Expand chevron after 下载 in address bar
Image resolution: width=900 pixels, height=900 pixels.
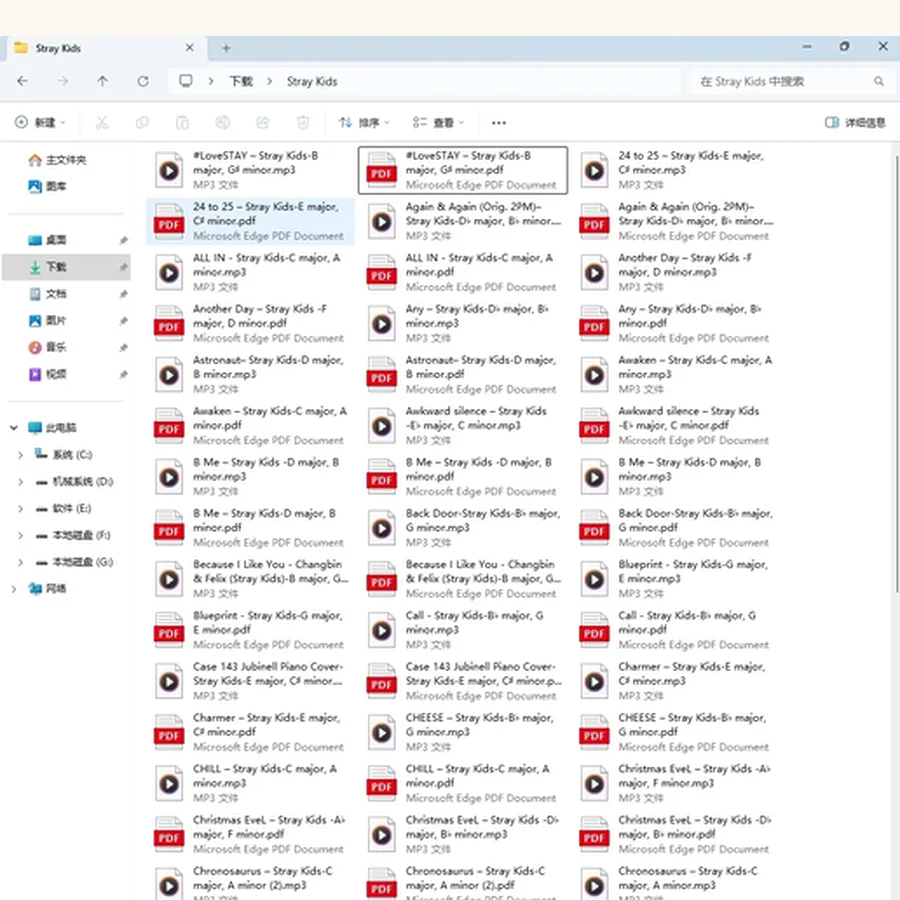[x=269, y=82]
